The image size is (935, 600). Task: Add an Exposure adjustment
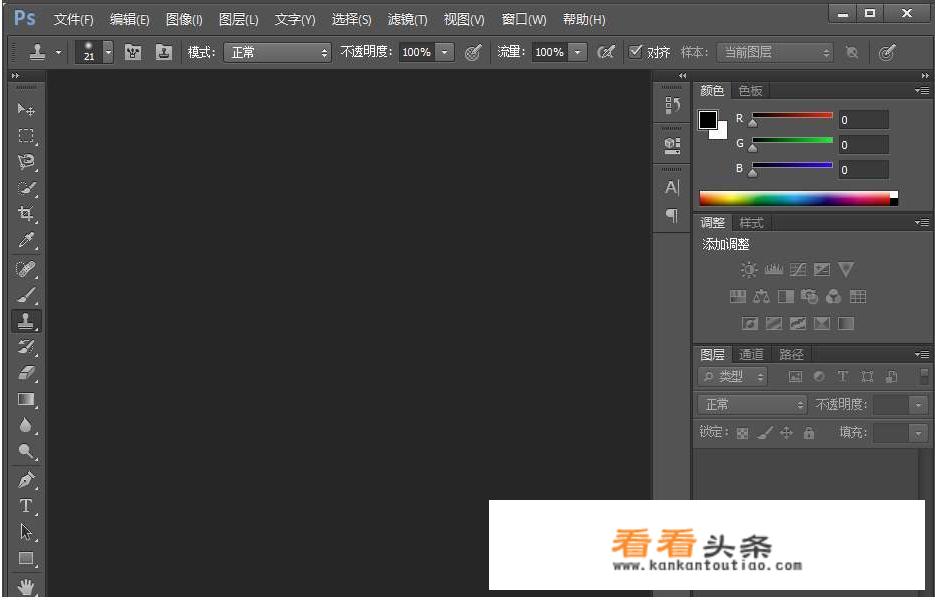822,270
